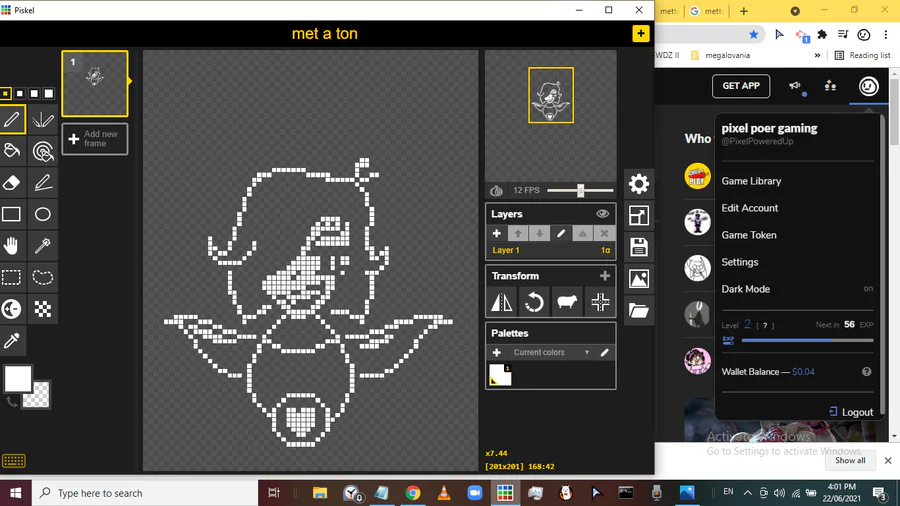Click the Windows search box
The image size is (900, 506).
click(145, 493)
